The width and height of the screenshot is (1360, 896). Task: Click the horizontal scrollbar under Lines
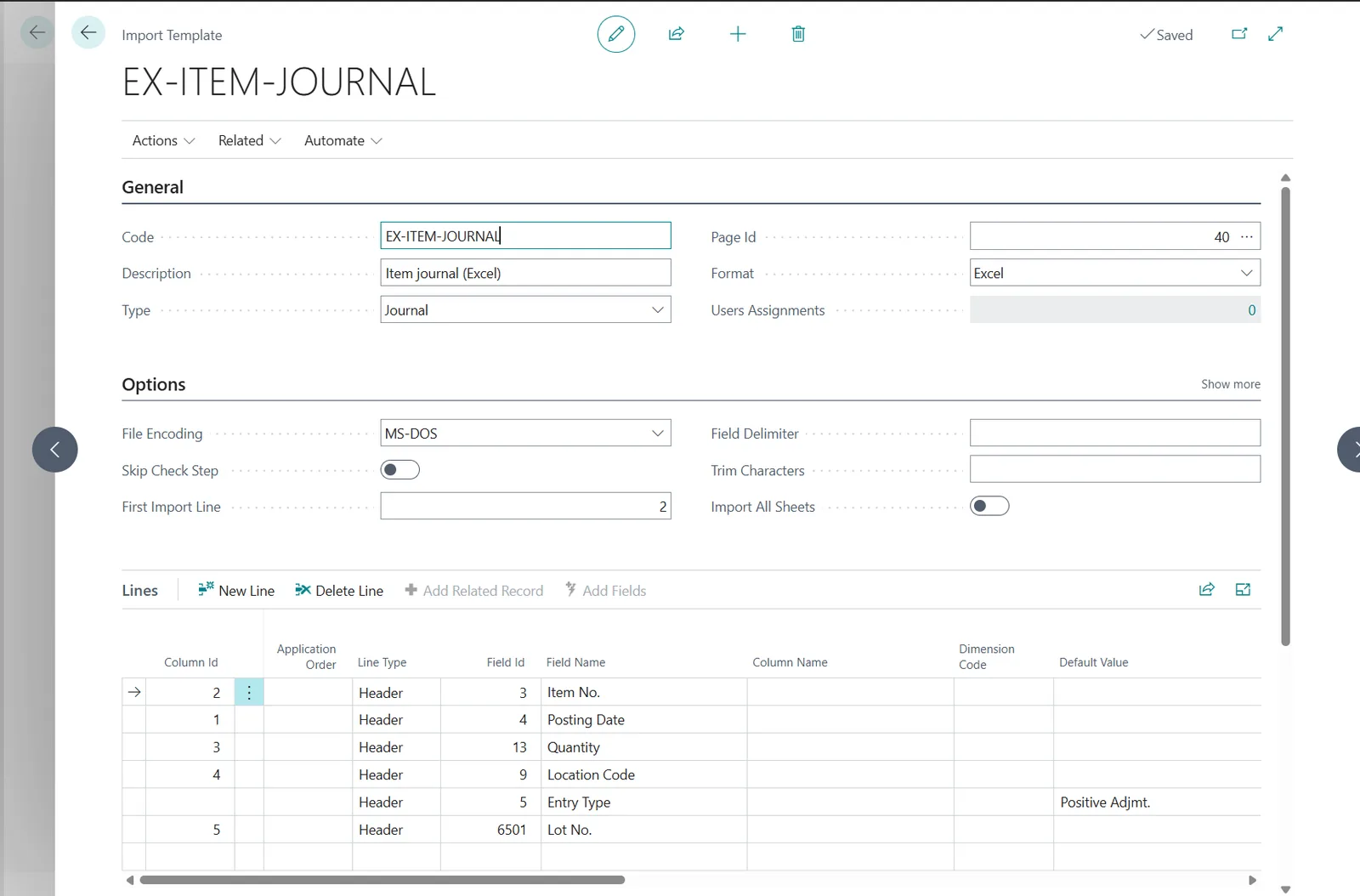382,880
